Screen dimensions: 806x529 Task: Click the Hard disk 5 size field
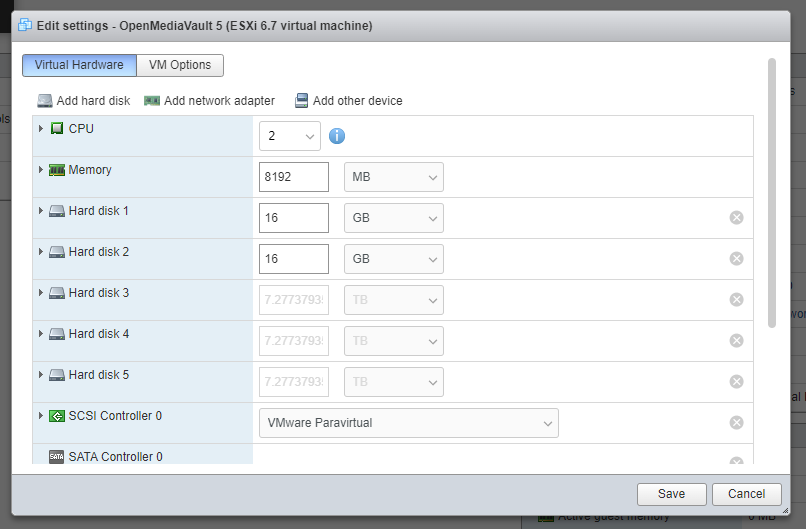point(294,382)
